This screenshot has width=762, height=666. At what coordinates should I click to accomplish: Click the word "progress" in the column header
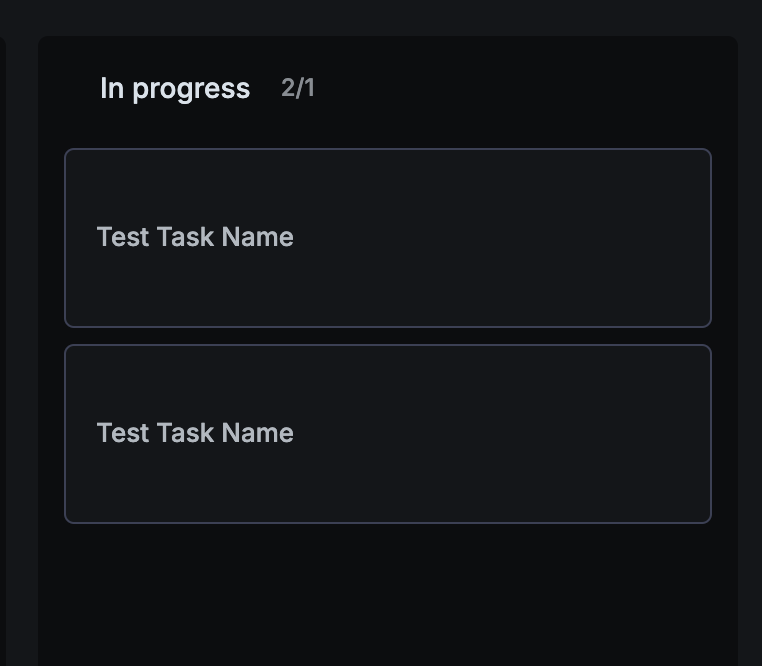click(191, 89)
